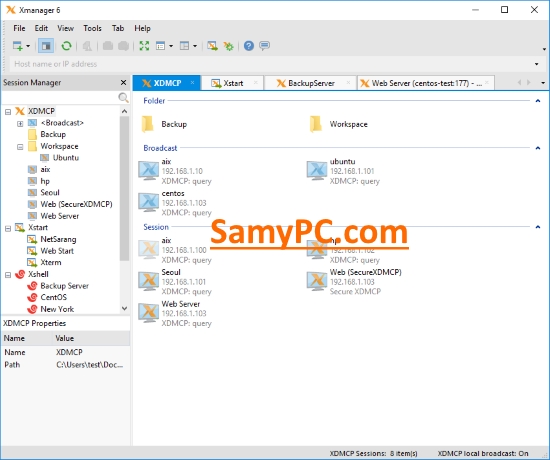The image size is (550, 460).
Task: Expand the <Broadcast> tree node
Action: click(20, 124)
